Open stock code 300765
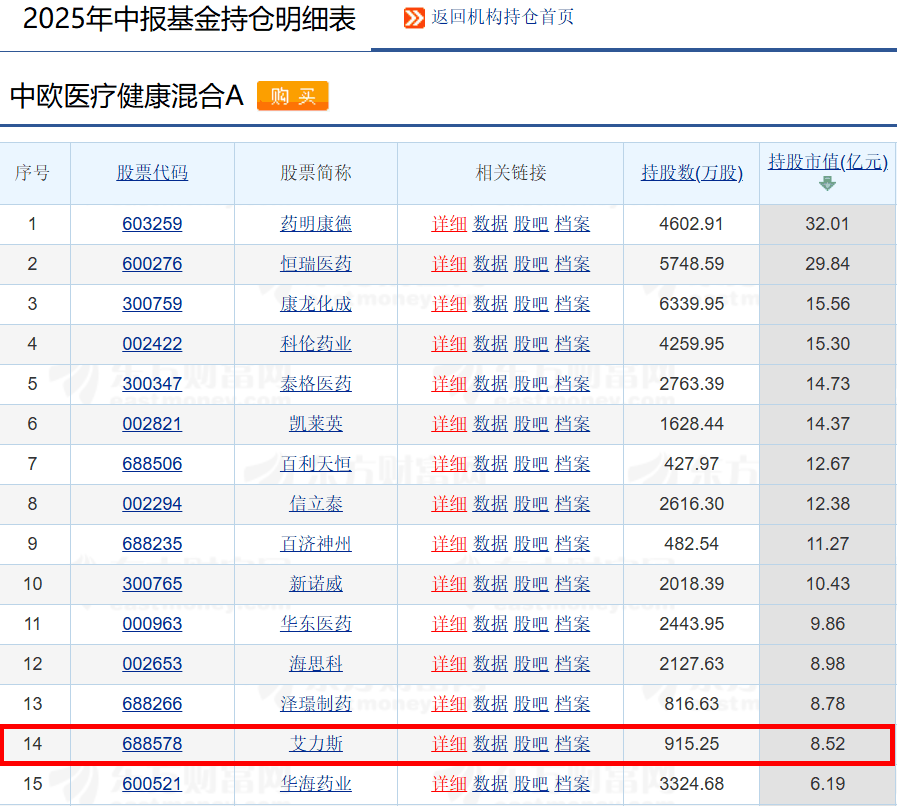This screenshot has width=897, height=806. [152, 584]
